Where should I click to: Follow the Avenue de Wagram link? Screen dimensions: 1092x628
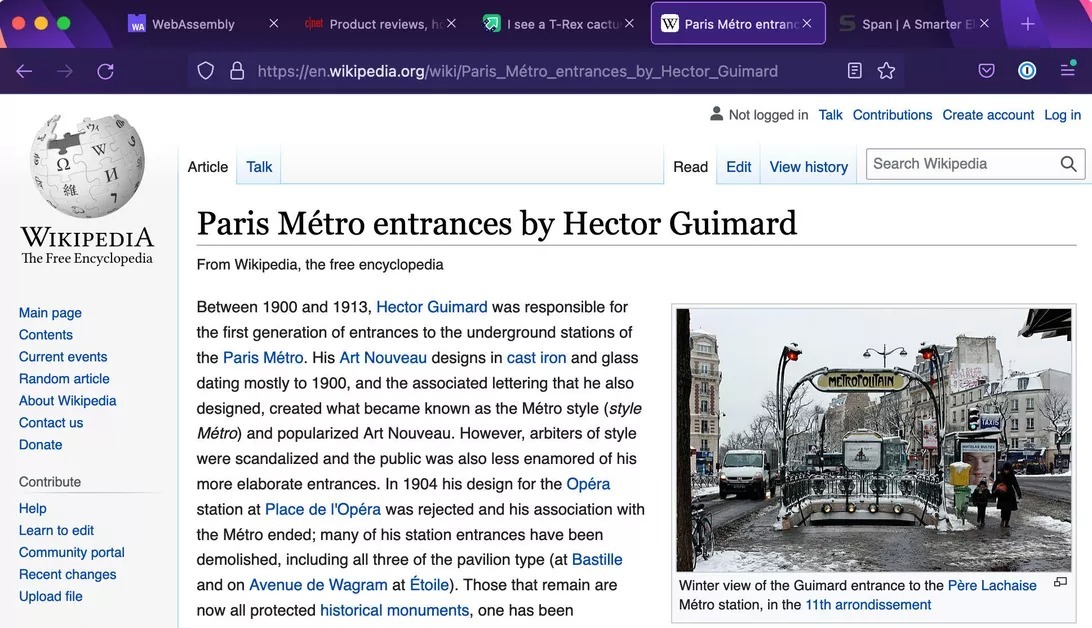point(318,585)
